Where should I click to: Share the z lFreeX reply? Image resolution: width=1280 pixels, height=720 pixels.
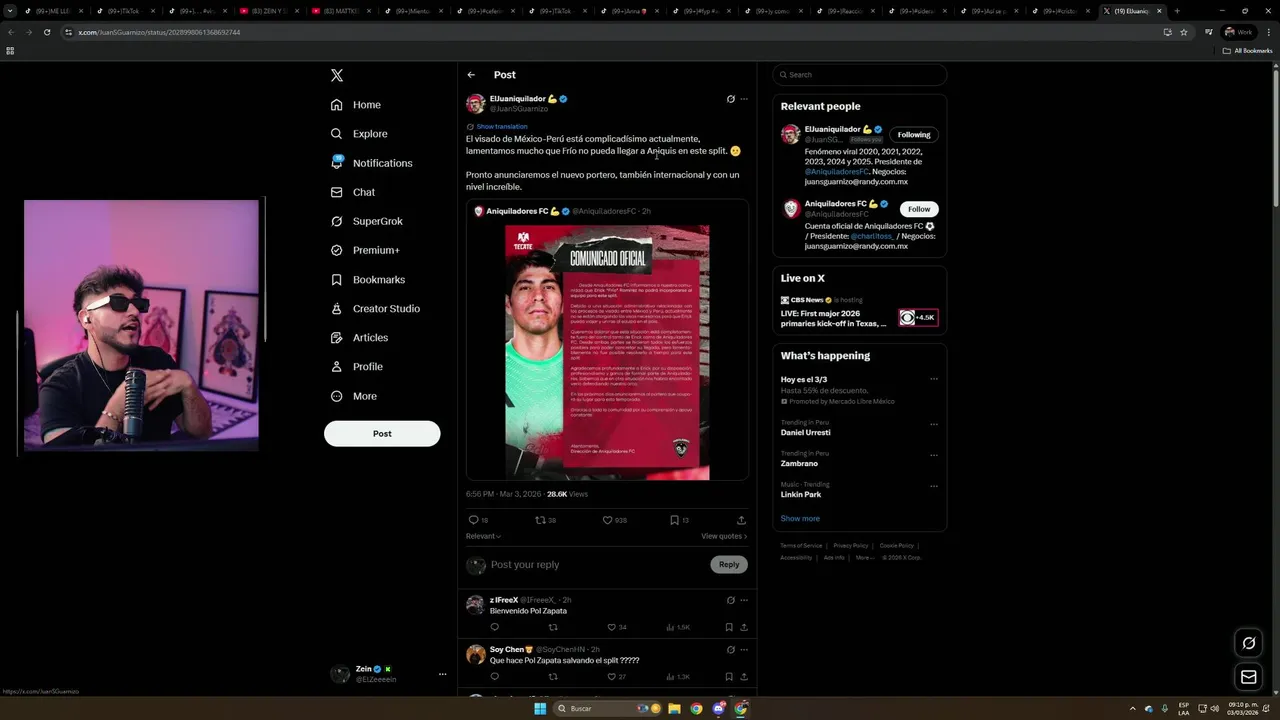[744, 627]
